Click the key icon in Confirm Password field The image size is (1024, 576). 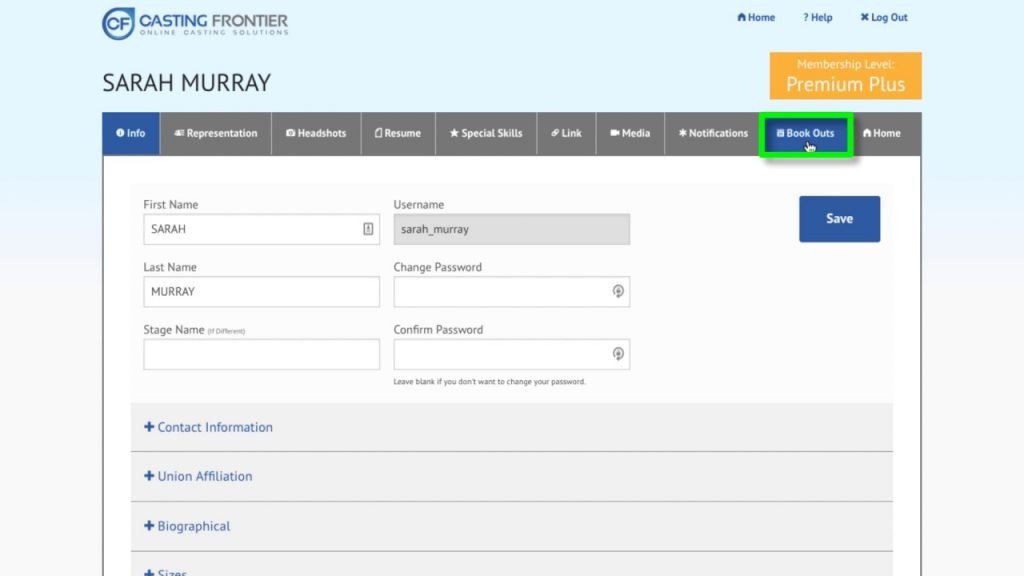618,354
